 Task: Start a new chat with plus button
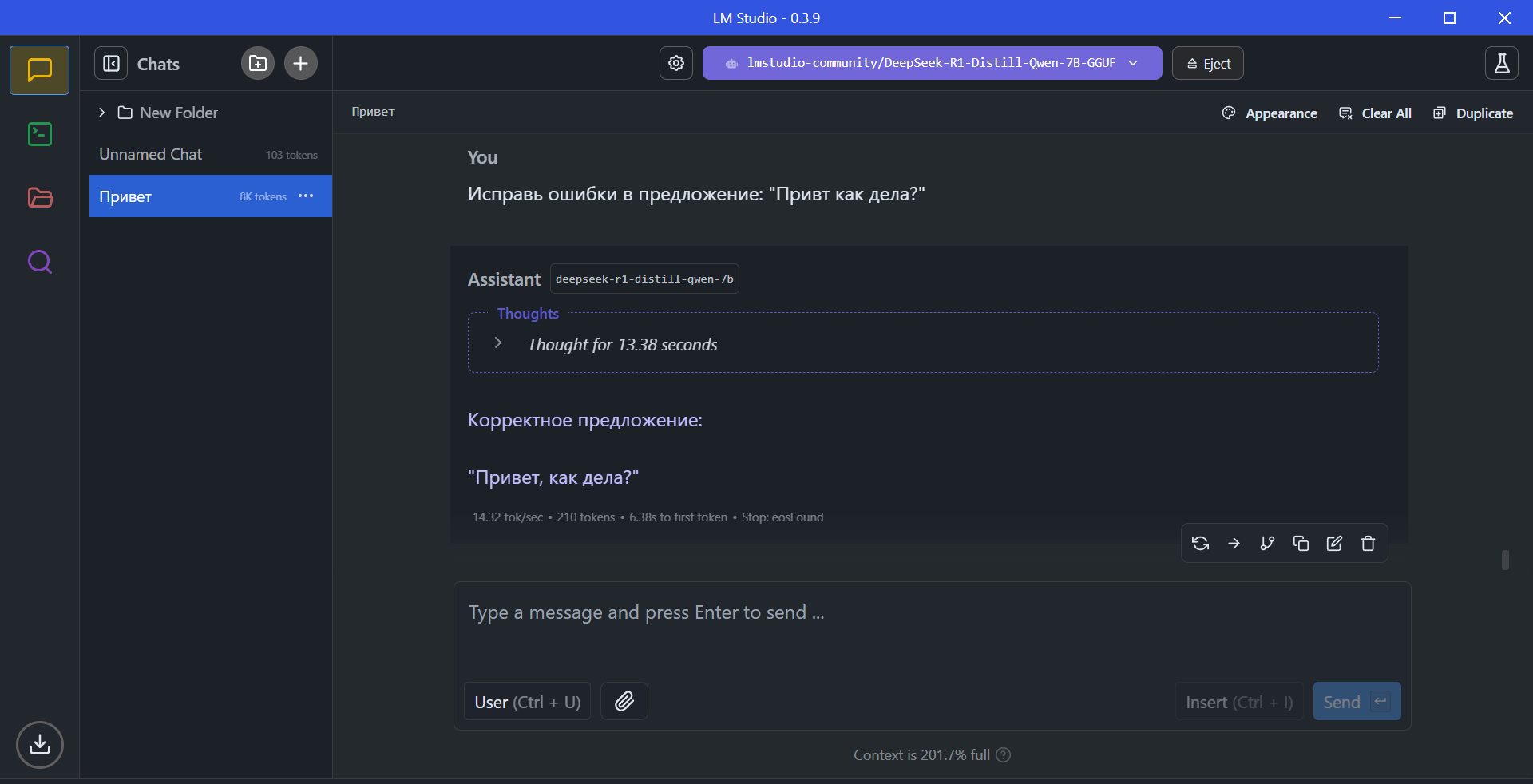pyautogui.click(x=300, y=63)
